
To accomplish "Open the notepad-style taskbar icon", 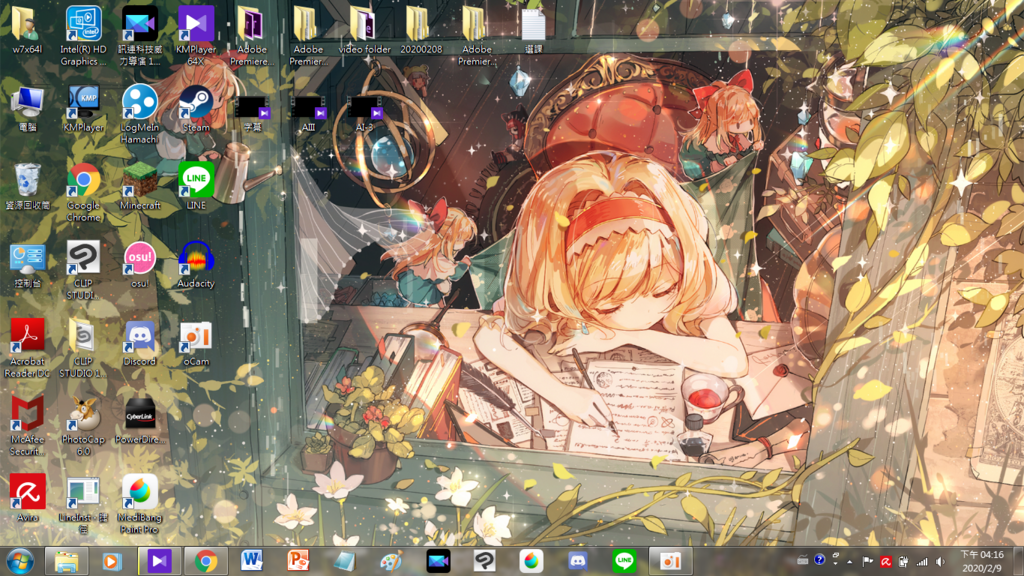I will (345, 561).
